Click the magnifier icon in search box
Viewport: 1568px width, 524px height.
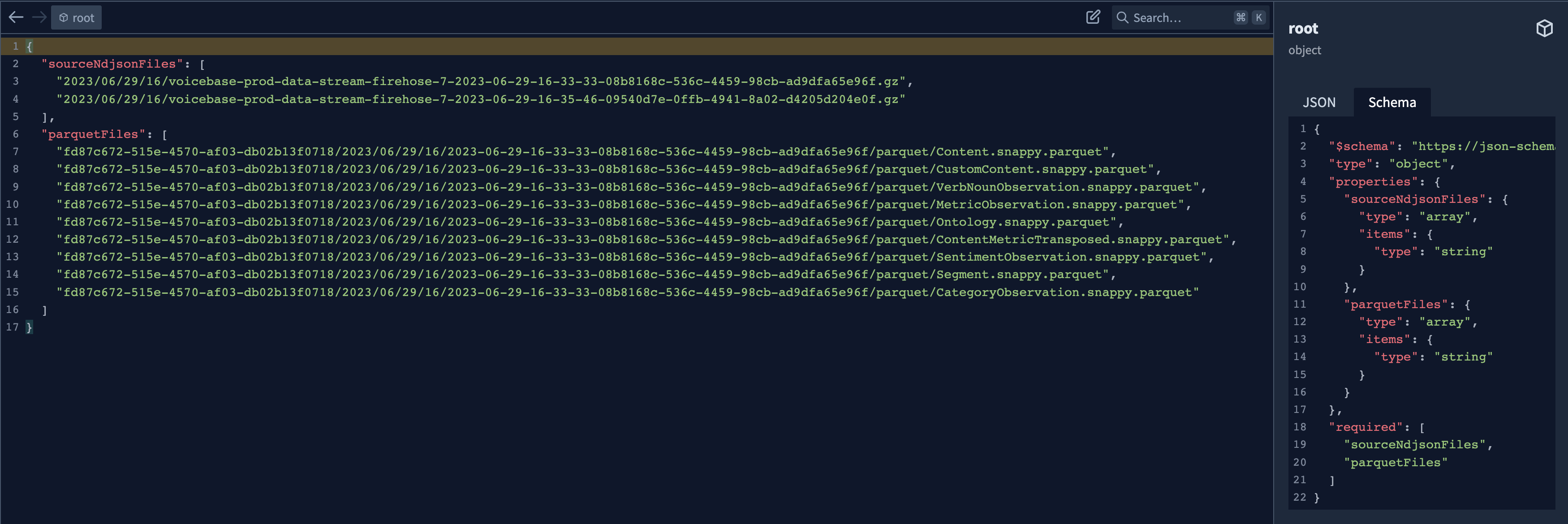coord(1122,17)
